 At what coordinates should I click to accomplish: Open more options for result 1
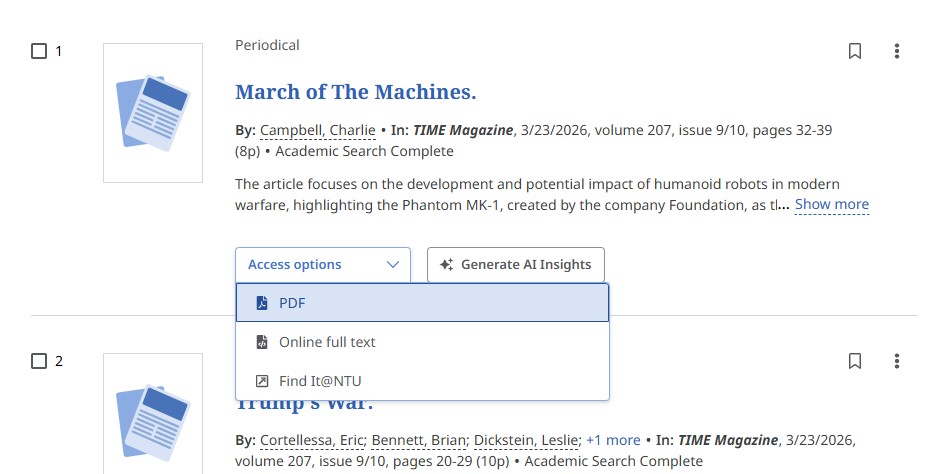[x=897, y=51]
